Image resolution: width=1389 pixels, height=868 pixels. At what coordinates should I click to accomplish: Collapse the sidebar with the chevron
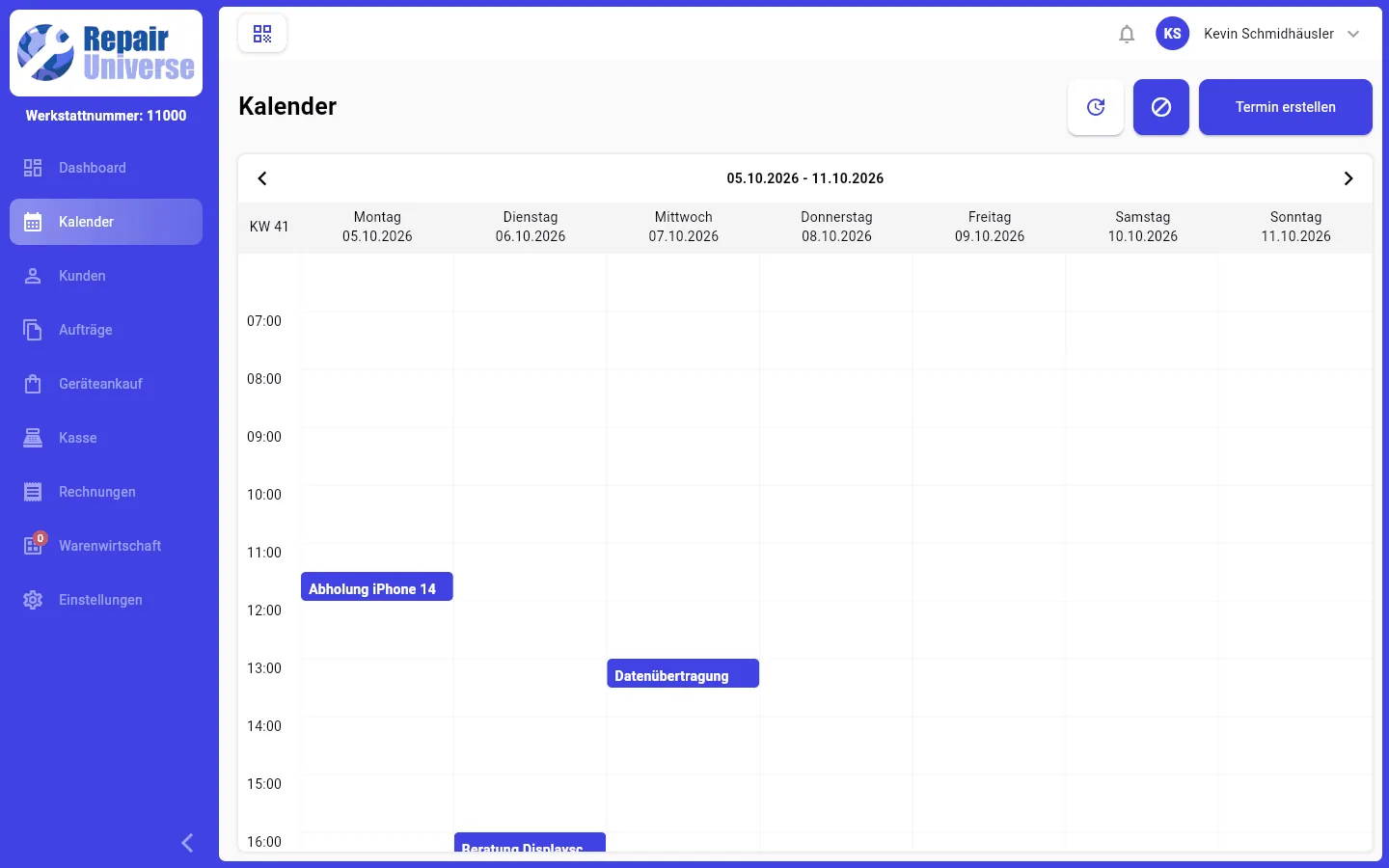coord(187,843)
